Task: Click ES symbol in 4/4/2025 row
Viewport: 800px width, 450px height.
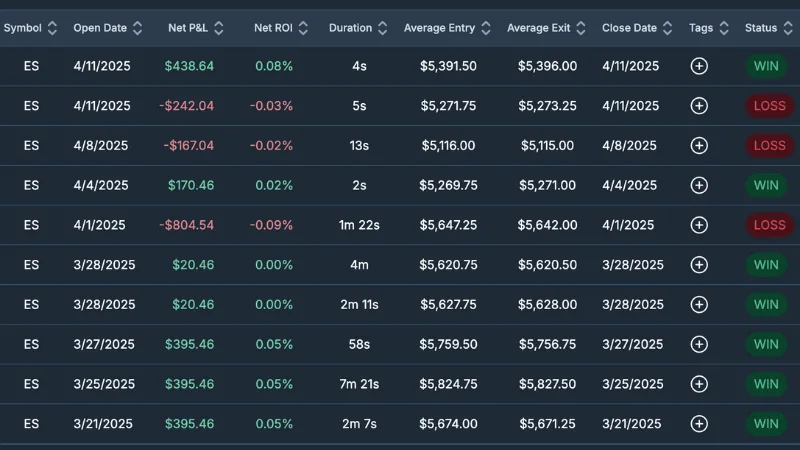Action: [x=31, y=185]
